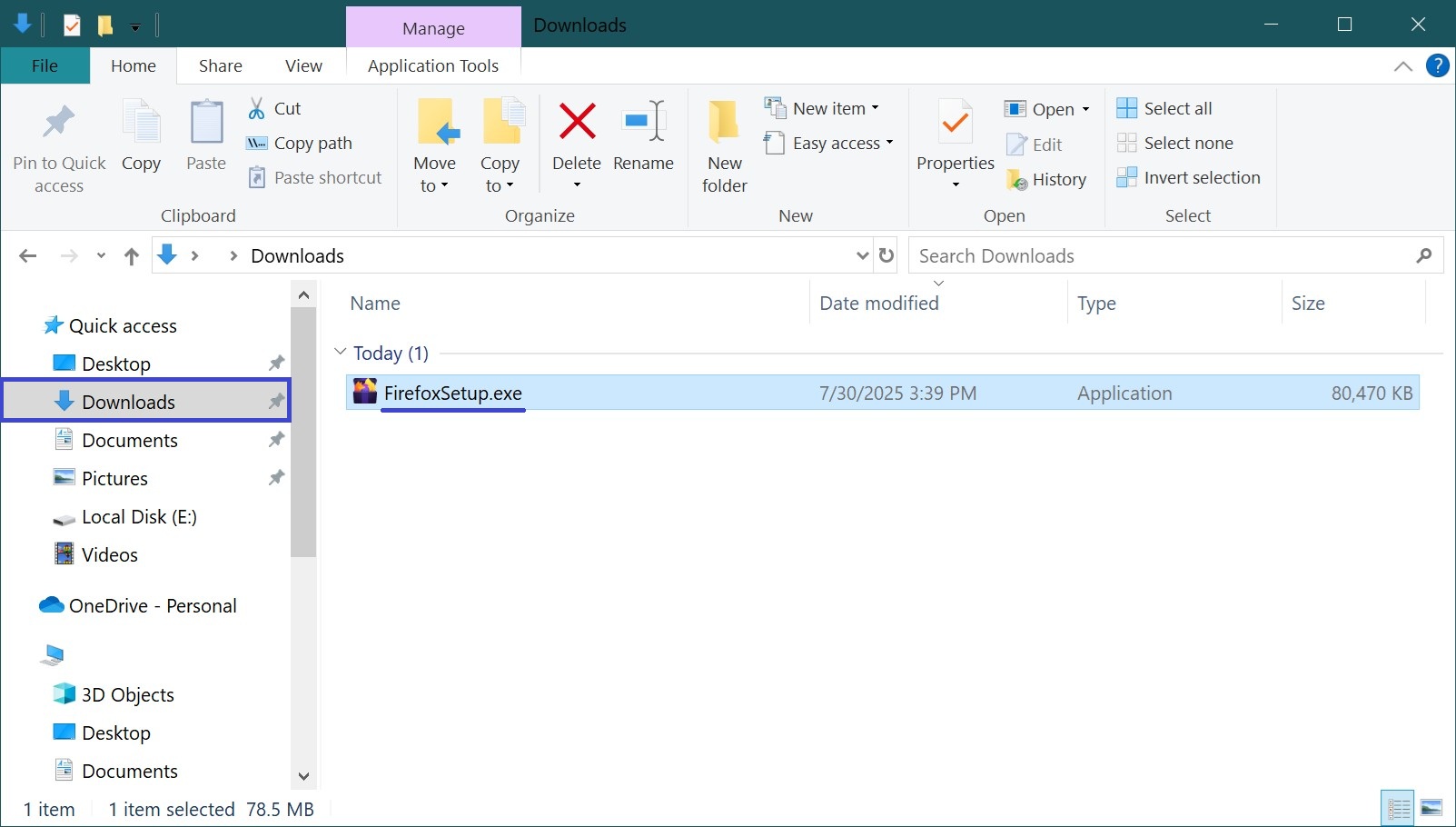Click the red Delete X icon

(577, 121)
